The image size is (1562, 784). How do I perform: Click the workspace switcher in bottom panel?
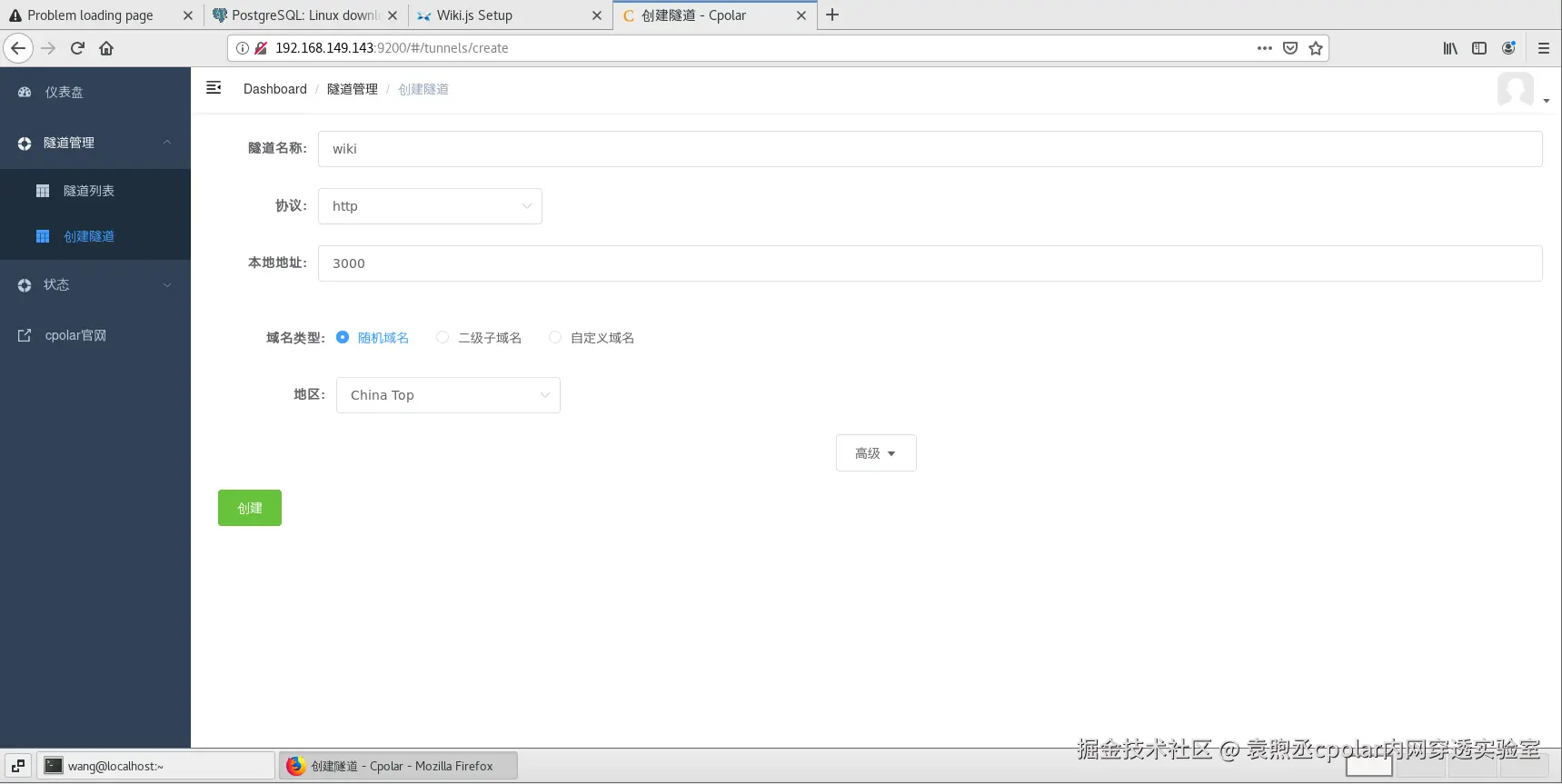pyautogui.click(x=1448, y=766)
